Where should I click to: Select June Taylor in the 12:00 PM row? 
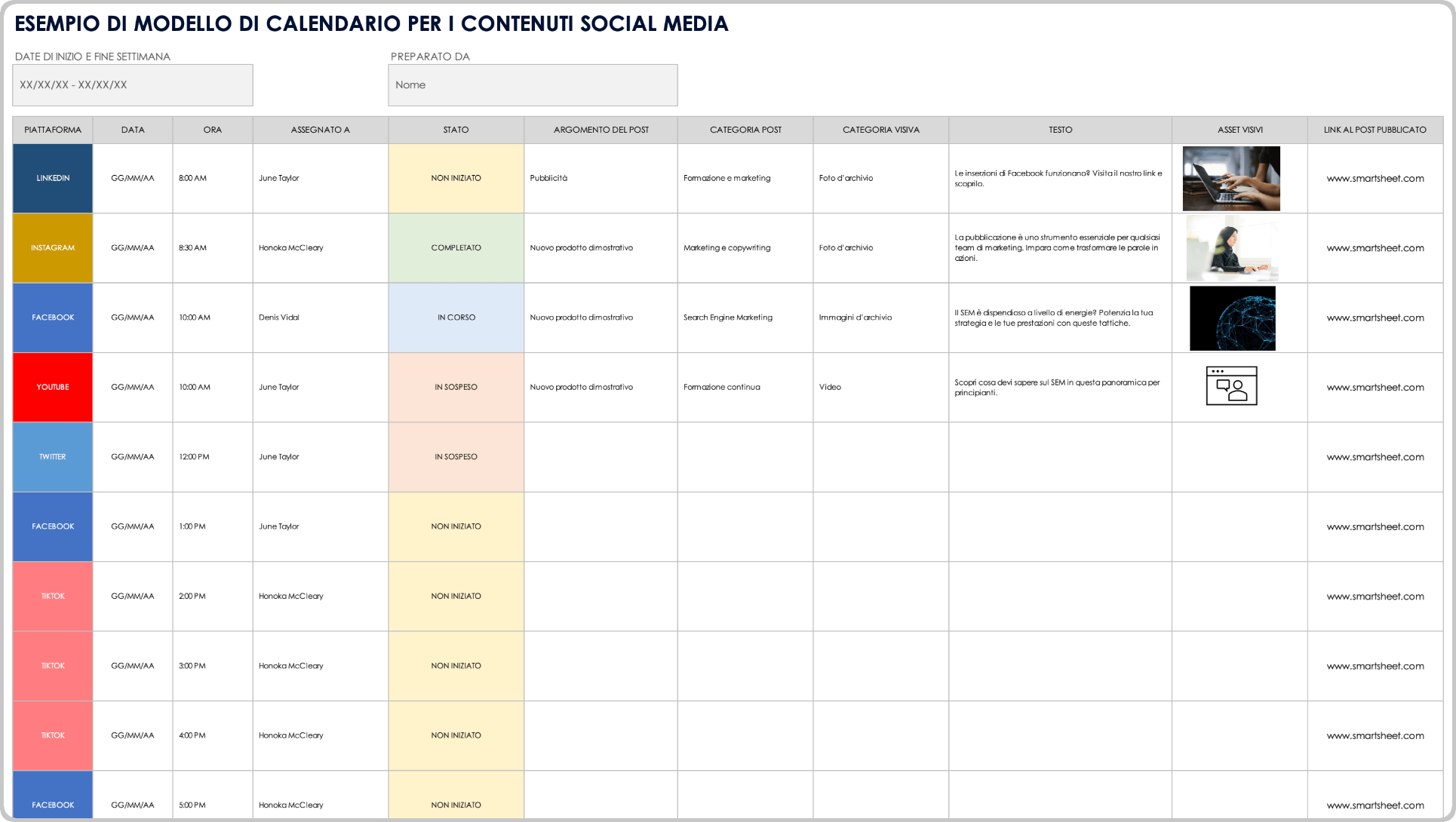(x=321, y=457)
